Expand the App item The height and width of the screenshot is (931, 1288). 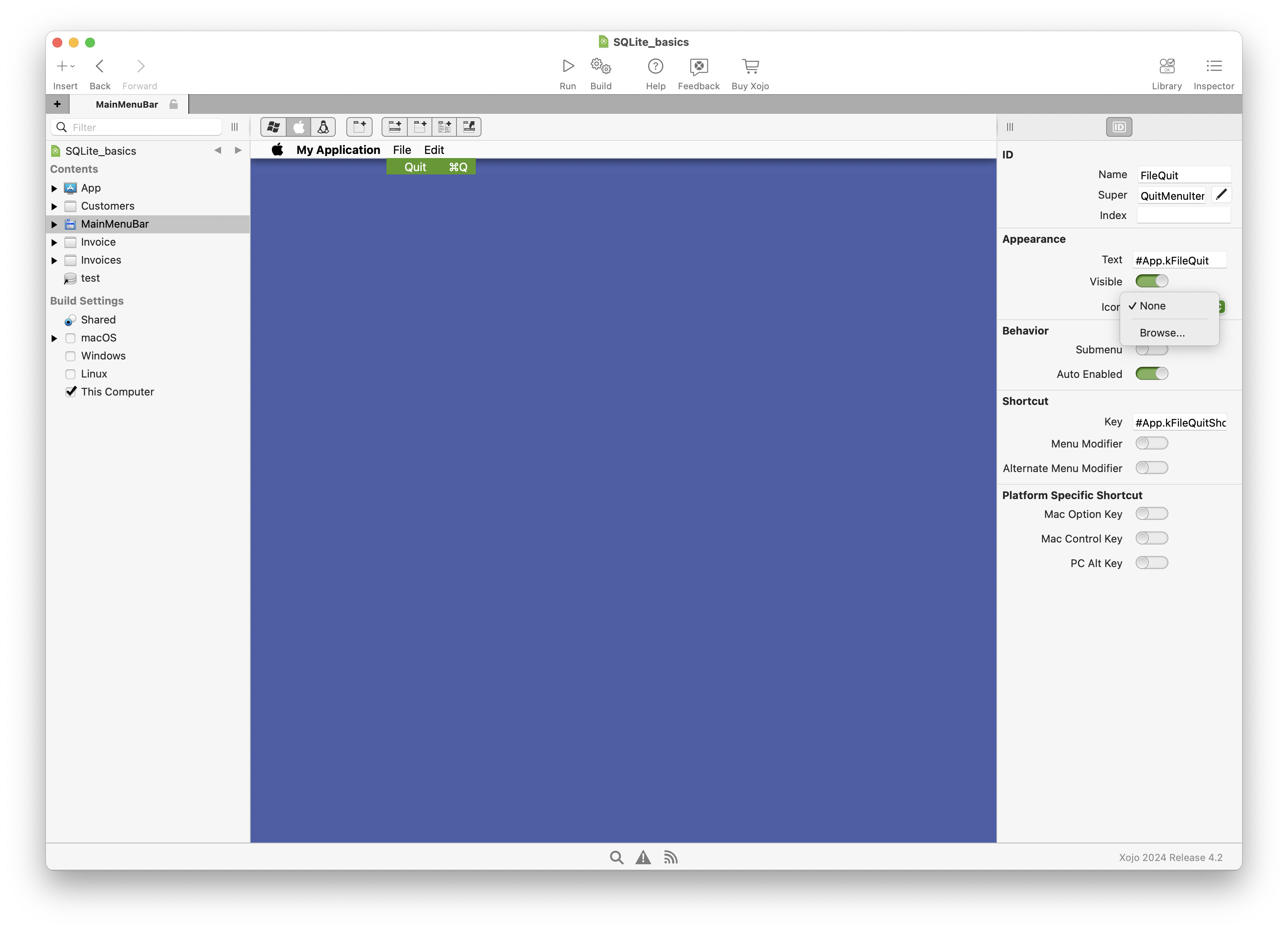54,188
